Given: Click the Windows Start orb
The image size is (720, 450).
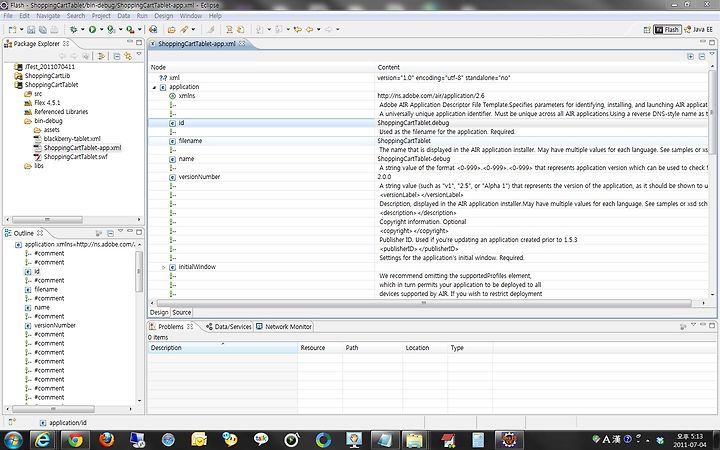Looking at the screenshot, I should 13,440.
